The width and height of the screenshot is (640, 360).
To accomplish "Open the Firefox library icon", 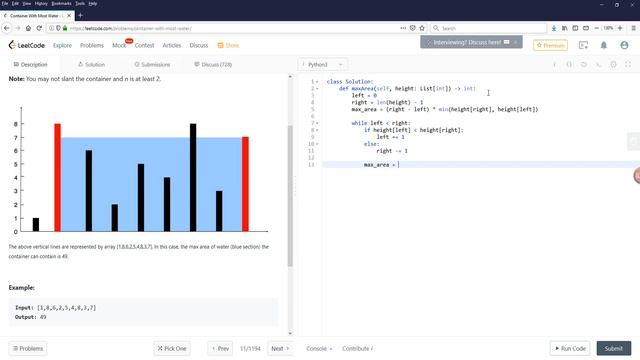I will (564, 28).
